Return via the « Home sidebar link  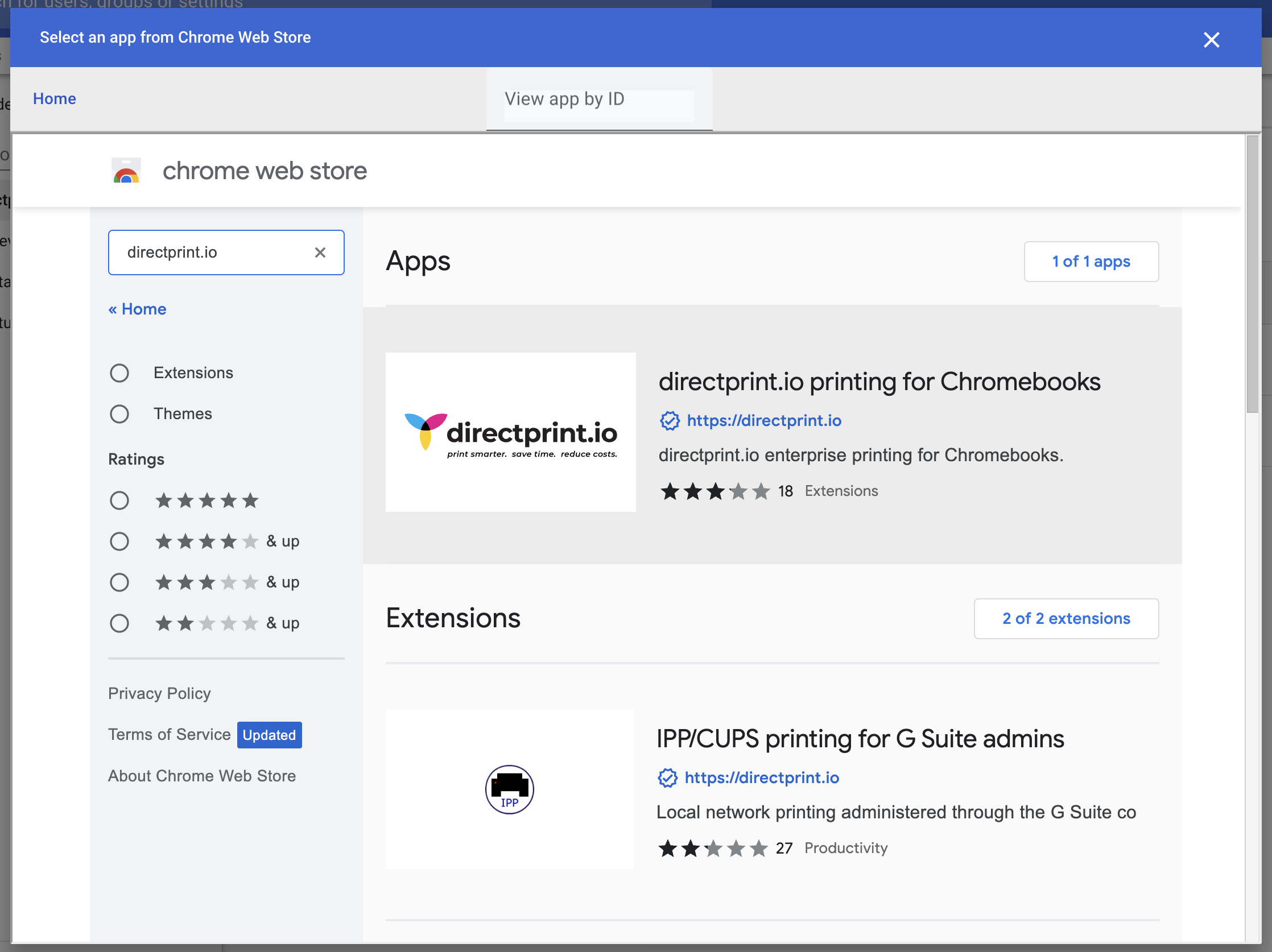[138, 309]
